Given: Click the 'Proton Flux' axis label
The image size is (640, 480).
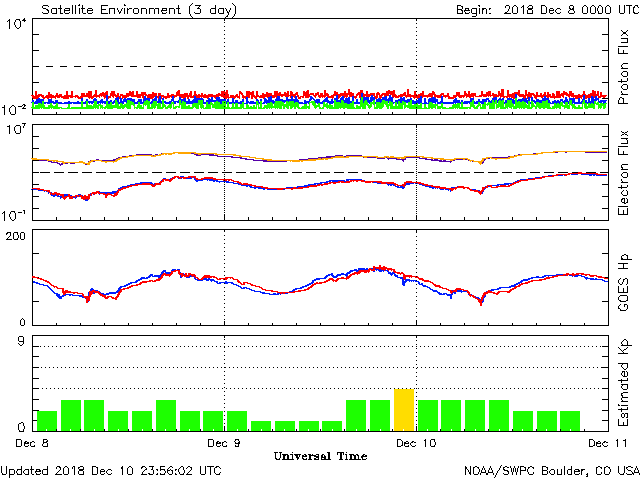Looking at the screenshot, I should point(623,67).
